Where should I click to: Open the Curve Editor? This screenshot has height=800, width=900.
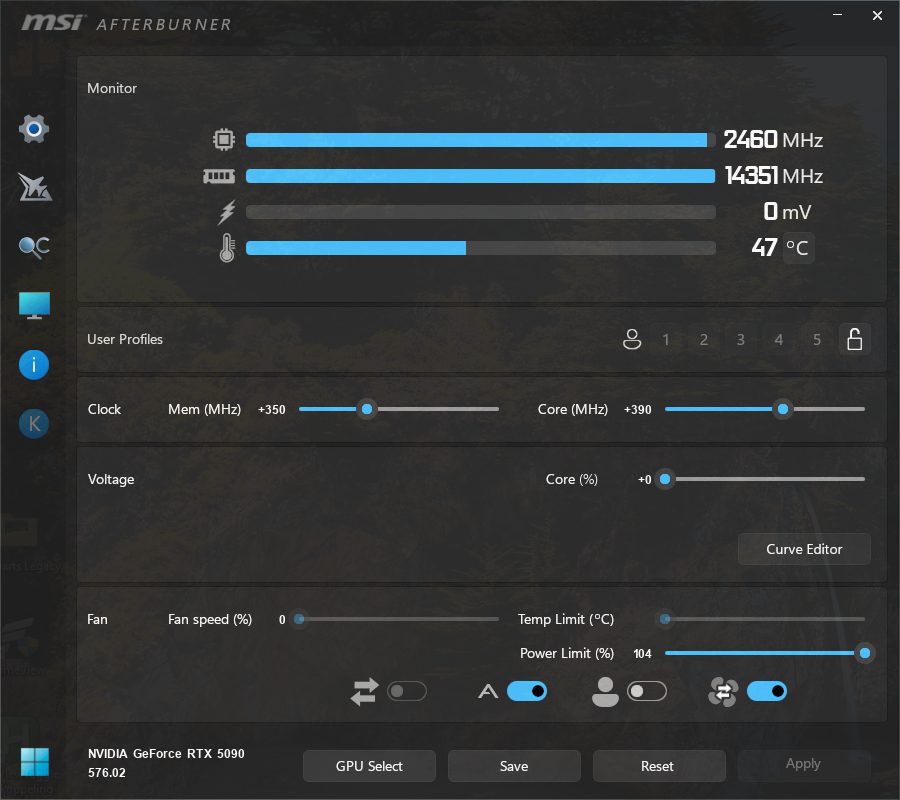(804, 549)
